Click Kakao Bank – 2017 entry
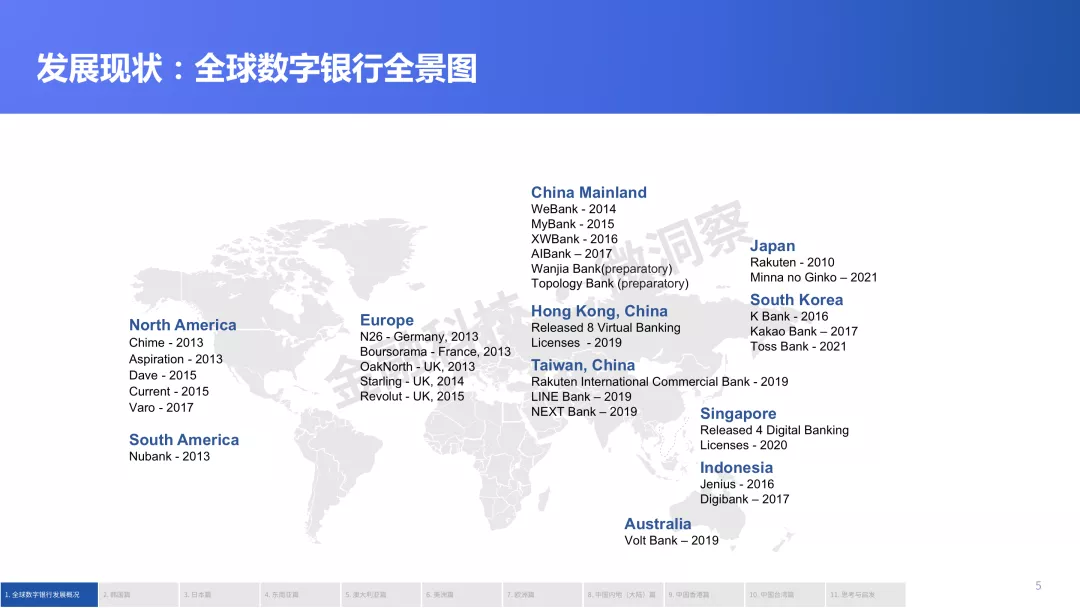 tap(804, 332)
